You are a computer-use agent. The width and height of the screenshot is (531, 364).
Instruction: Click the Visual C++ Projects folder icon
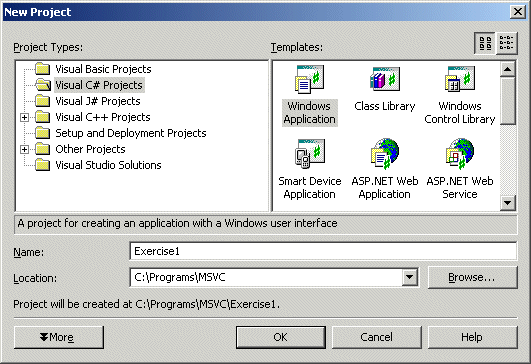coord(43,117)
